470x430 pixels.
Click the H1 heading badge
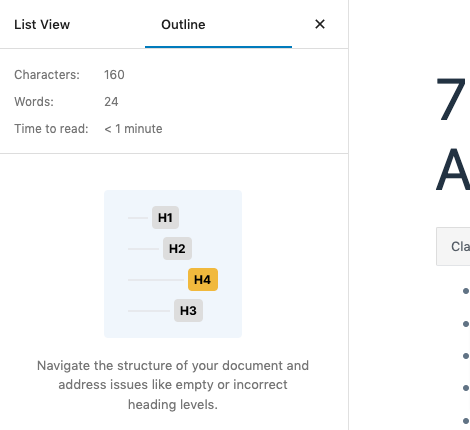tap(165, 217)
